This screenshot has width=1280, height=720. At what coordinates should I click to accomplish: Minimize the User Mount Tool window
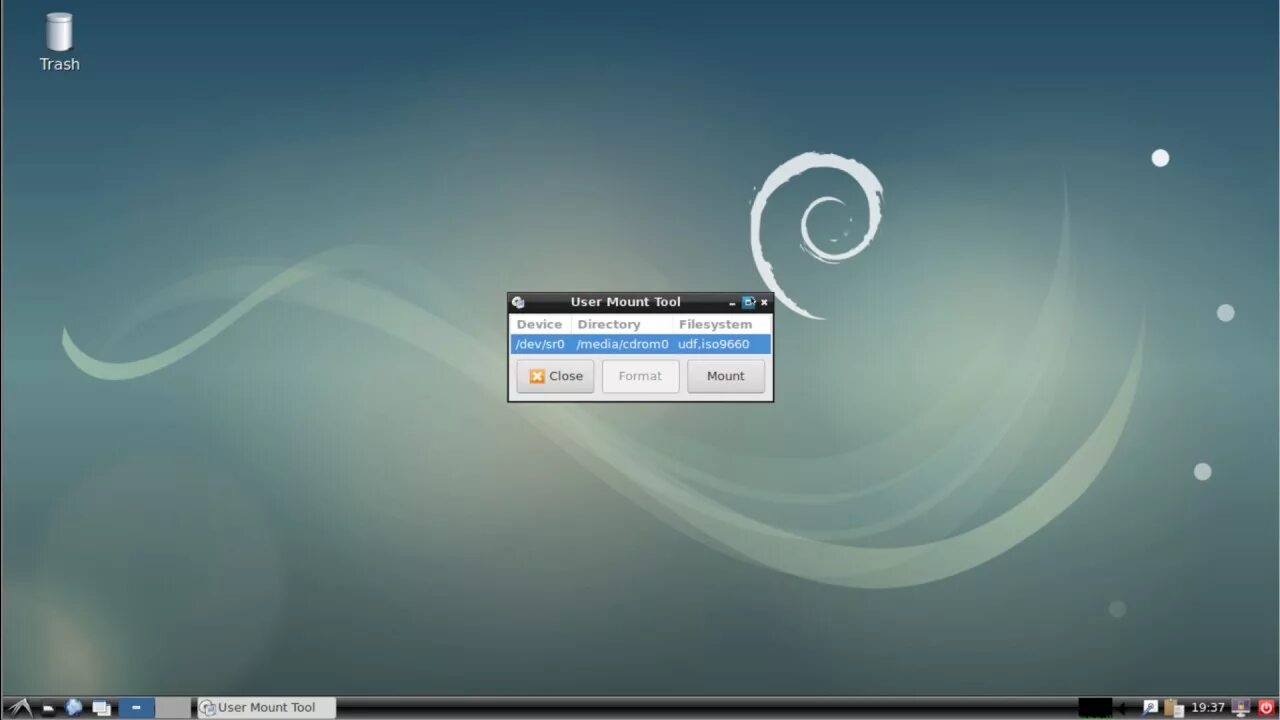pyautogui.click(x=732, y=302)
